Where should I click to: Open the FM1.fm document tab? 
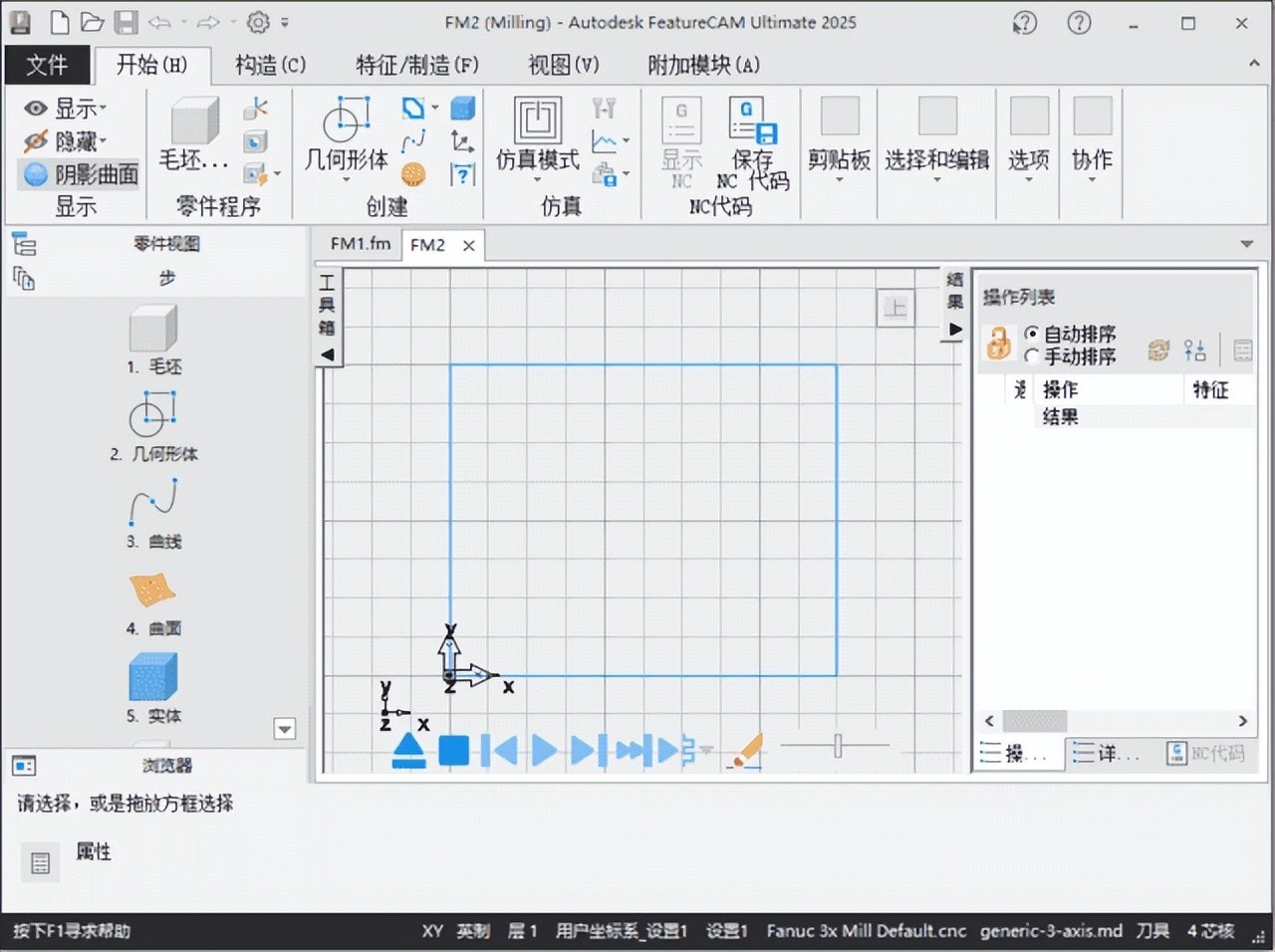click(360, 244)
